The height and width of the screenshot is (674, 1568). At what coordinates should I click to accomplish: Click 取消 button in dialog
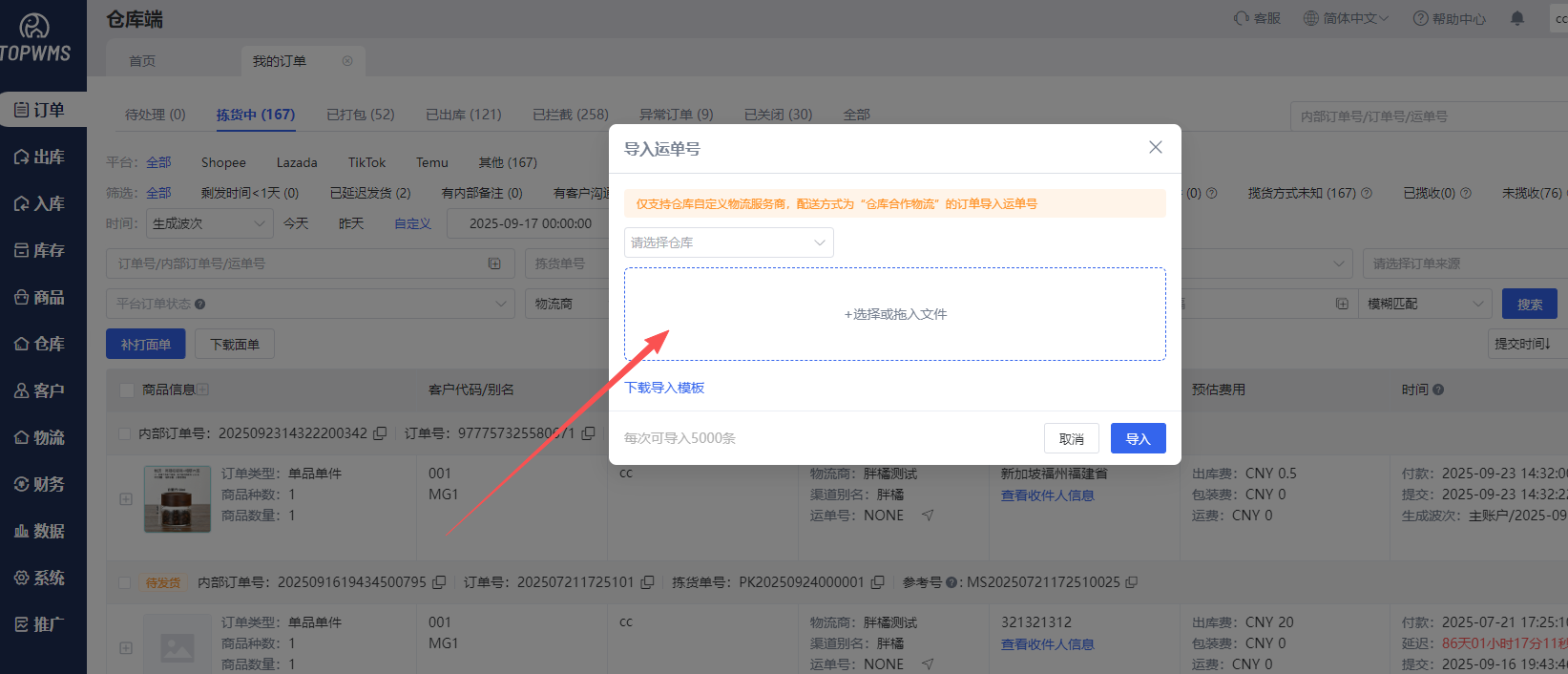pyautogui.click(x=1072, y=439)
